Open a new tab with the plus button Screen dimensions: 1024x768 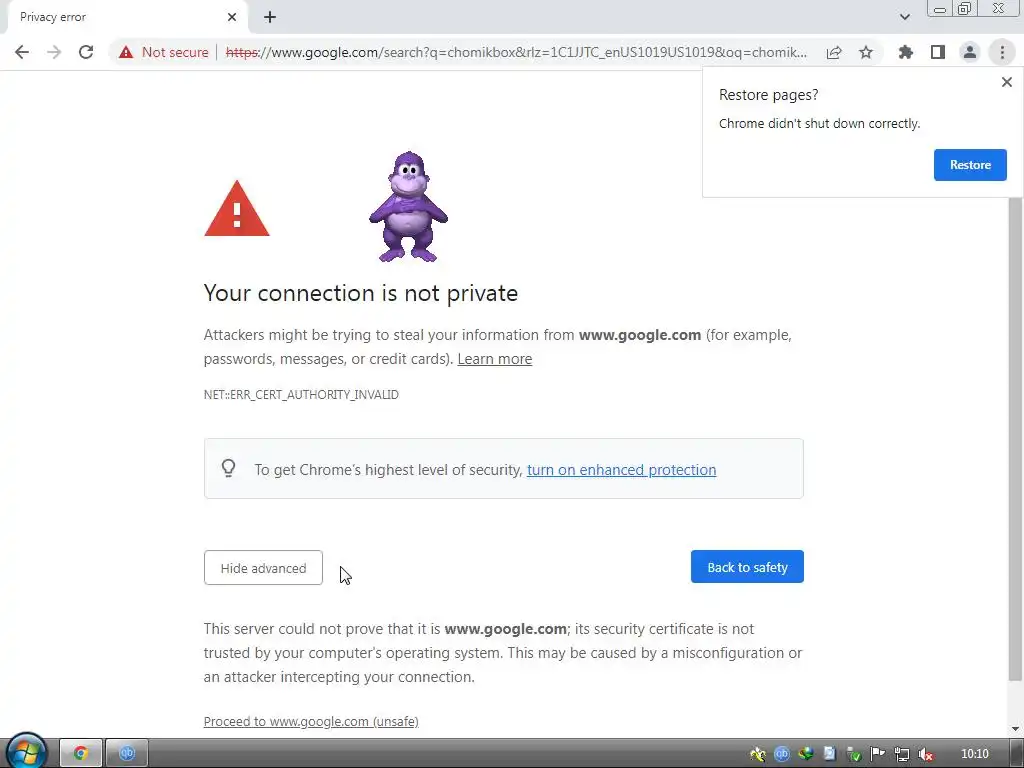tap(270, 17)
